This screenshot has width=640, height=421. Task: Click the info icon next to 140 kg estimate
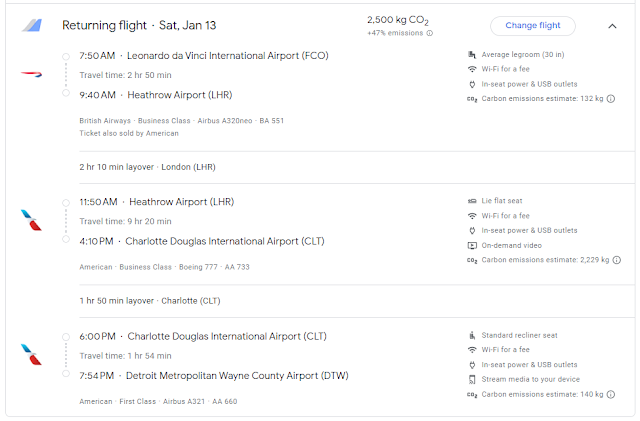(x=611, y=395)
